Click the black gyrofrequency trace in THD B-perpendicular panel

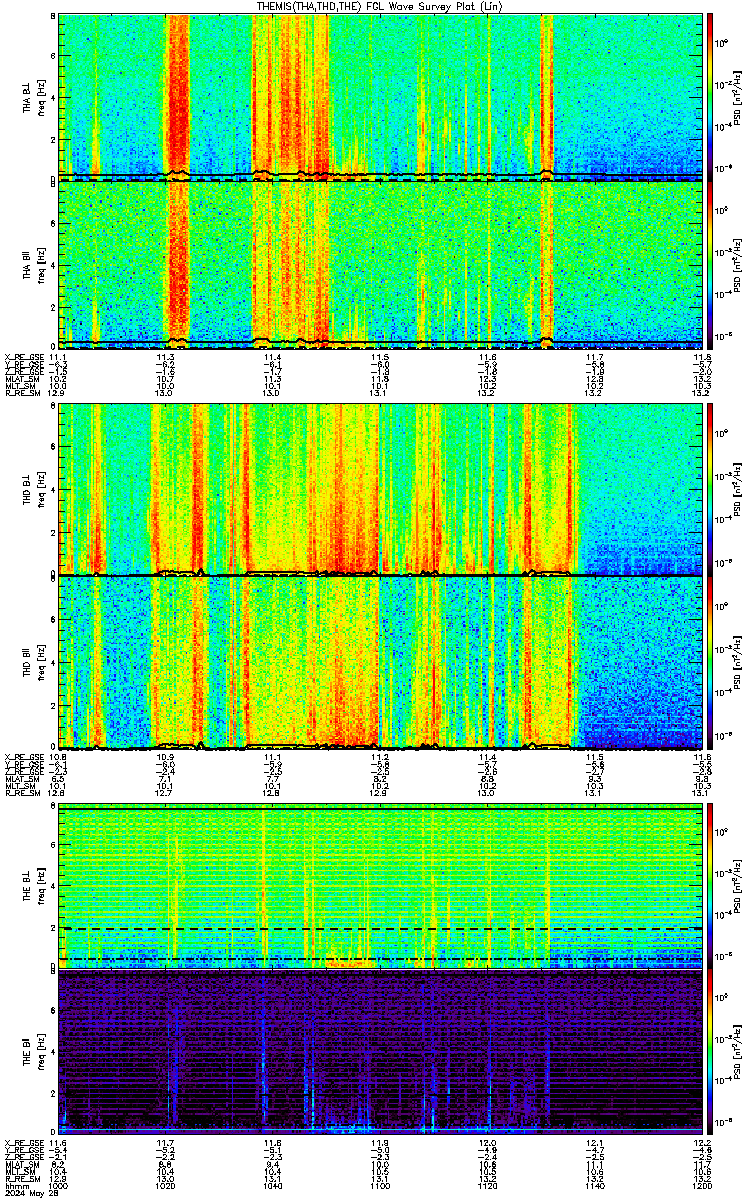380,572
